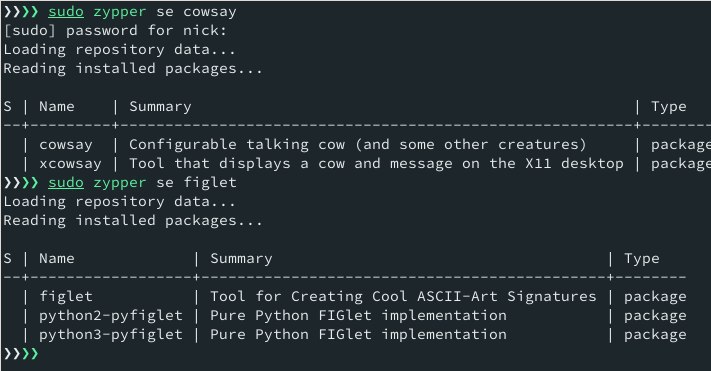711x371 pixels.
Task: Select python2-pyfiglet package entry
Action: 111,316
